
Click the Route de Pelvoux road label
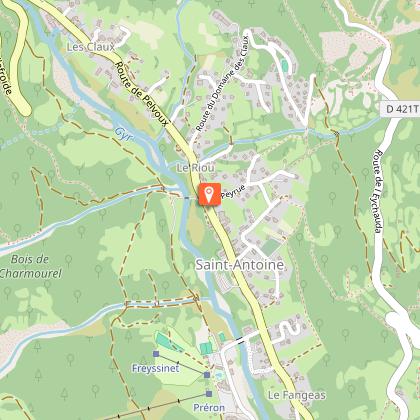(142, 94)
